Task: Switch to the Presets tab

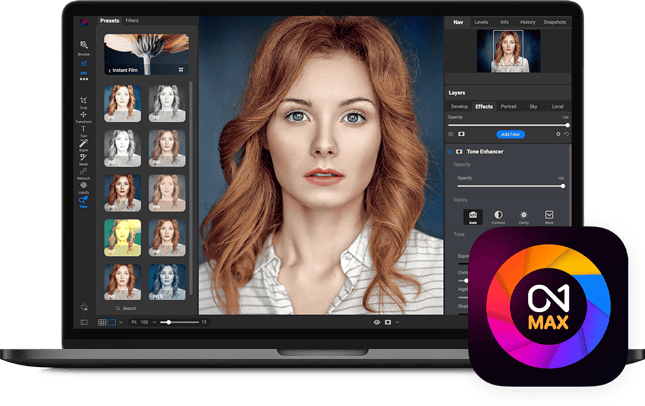Action: [x=109, y=21]
